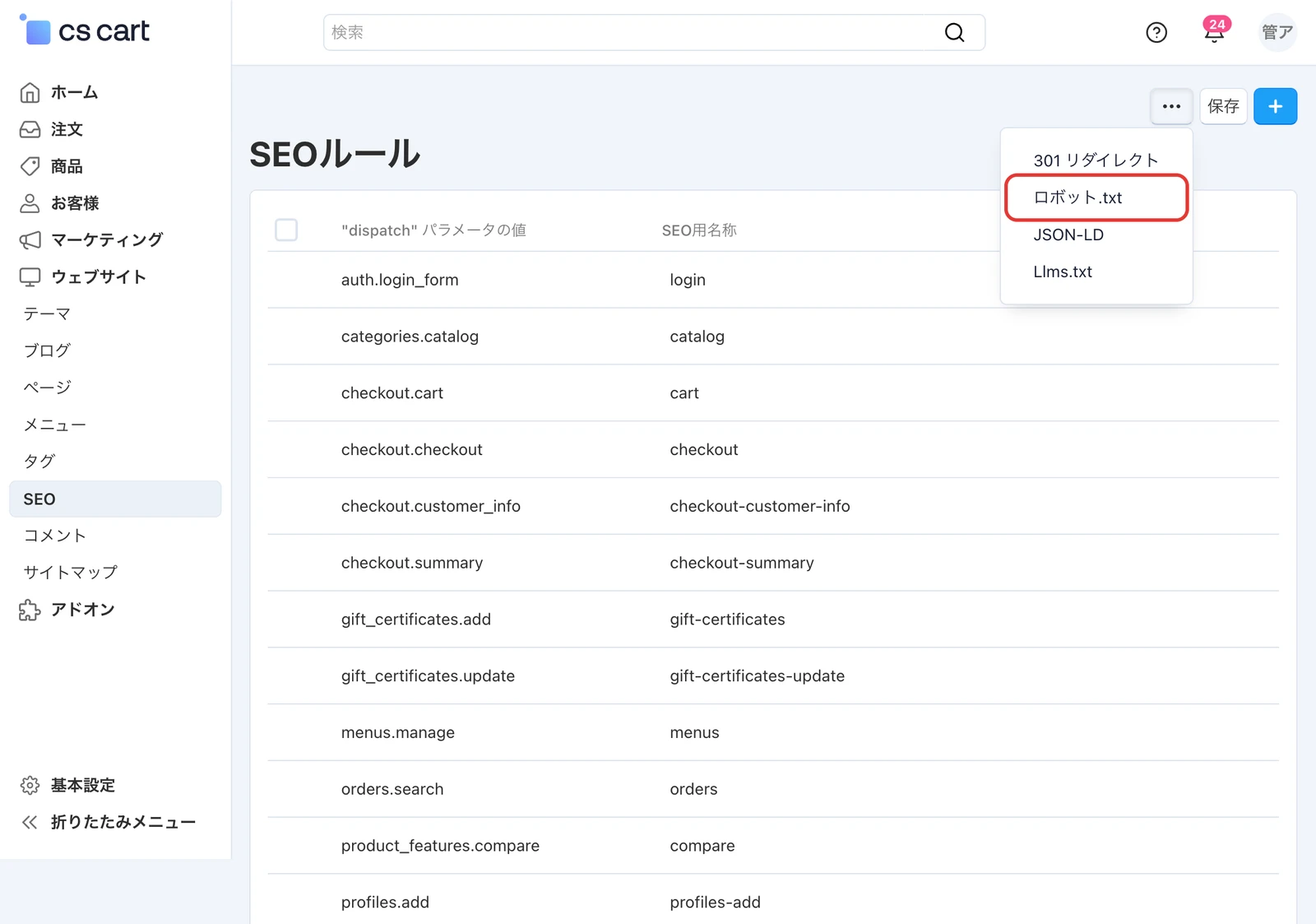The image size is (1316, 924).
Task: Open ブログ in the sidebar
Action: [x=47, y=351]
